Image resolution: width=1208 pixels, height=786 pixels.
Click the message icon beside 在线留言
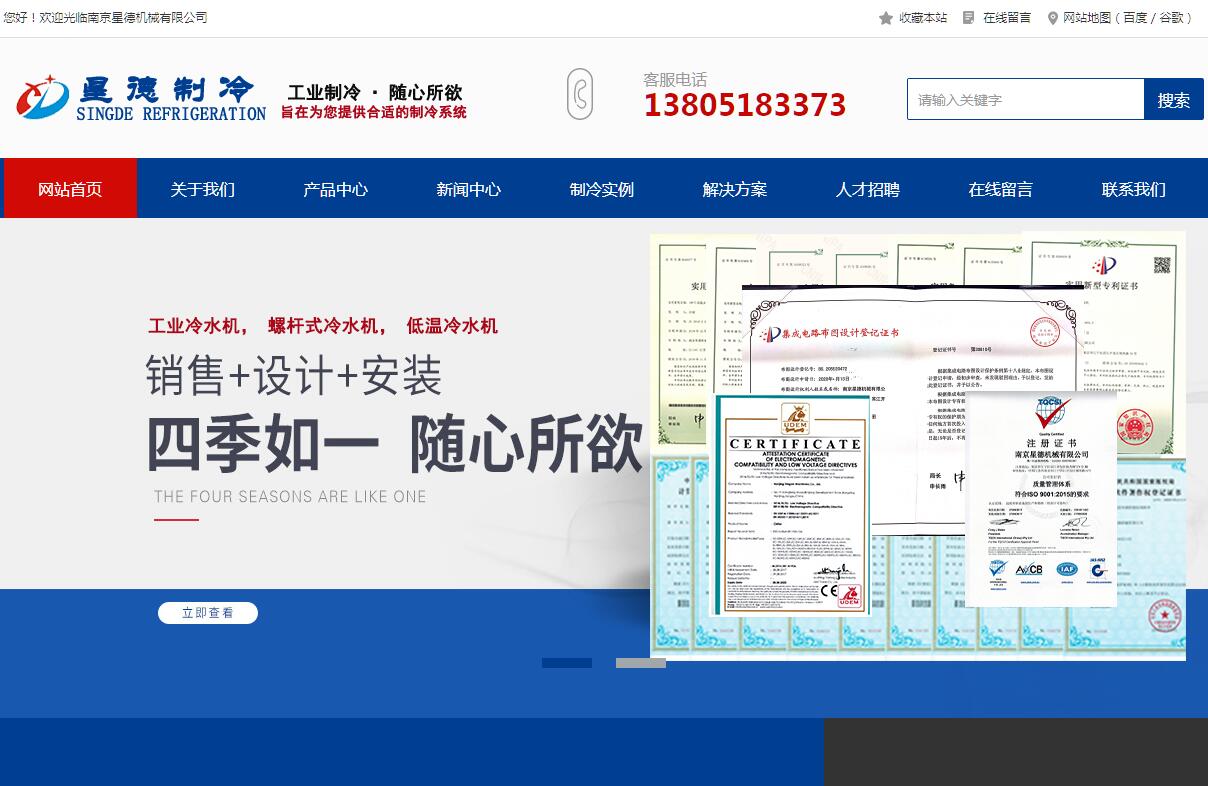968,18
